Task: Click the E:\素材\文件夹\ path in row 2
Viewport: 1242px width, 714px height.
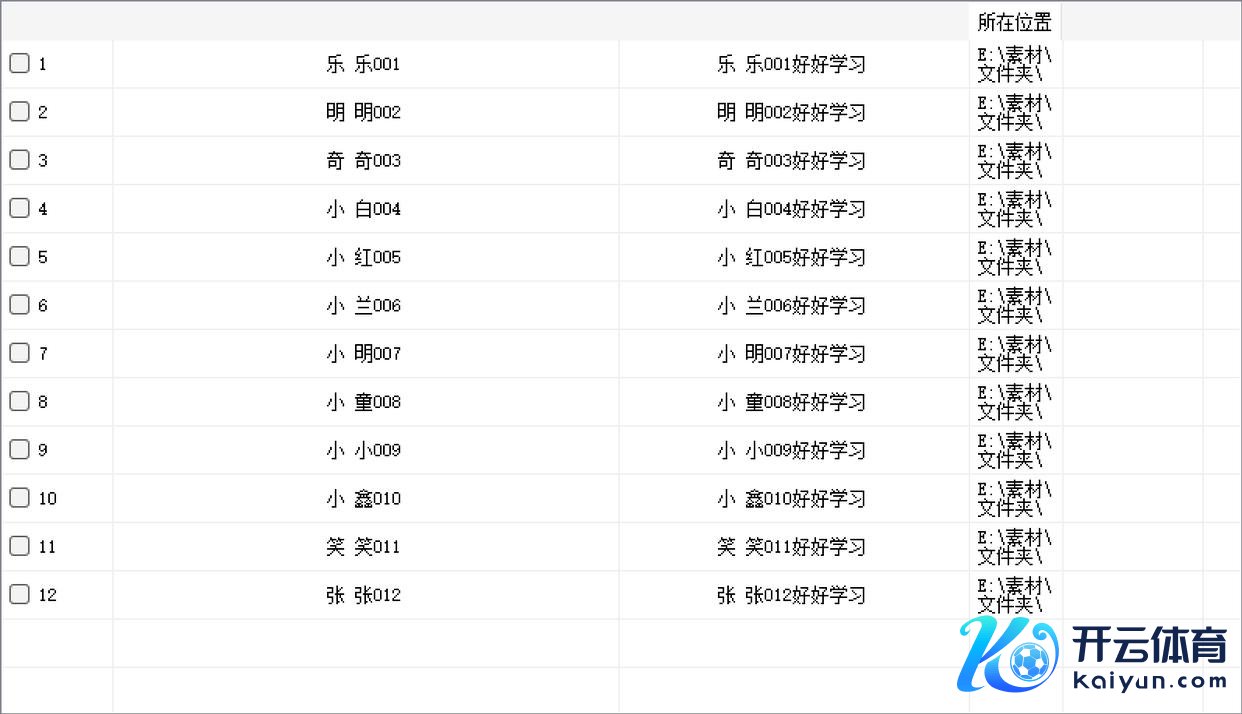Action: pos(1014,113)
